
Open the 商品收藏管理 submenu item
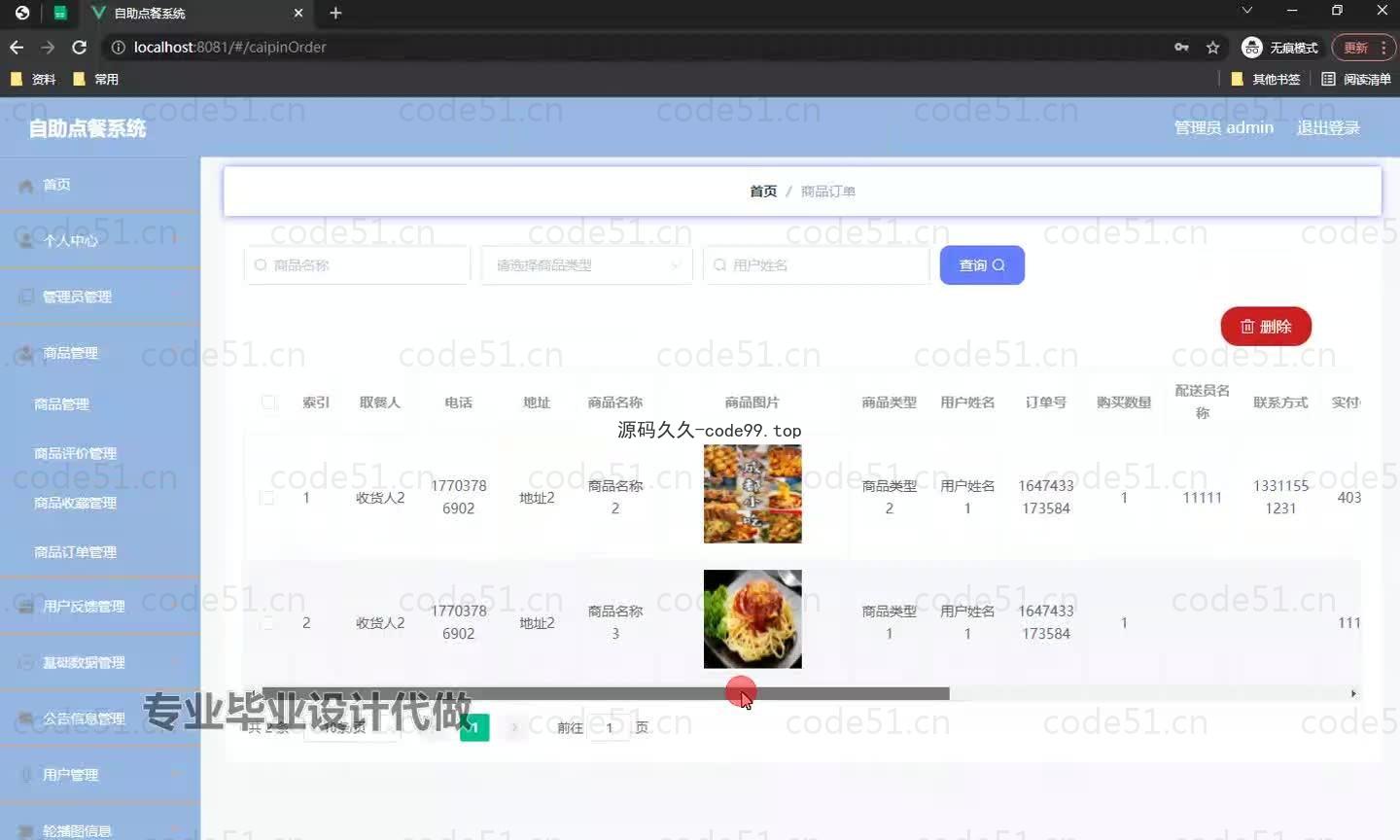pos(100,503)
